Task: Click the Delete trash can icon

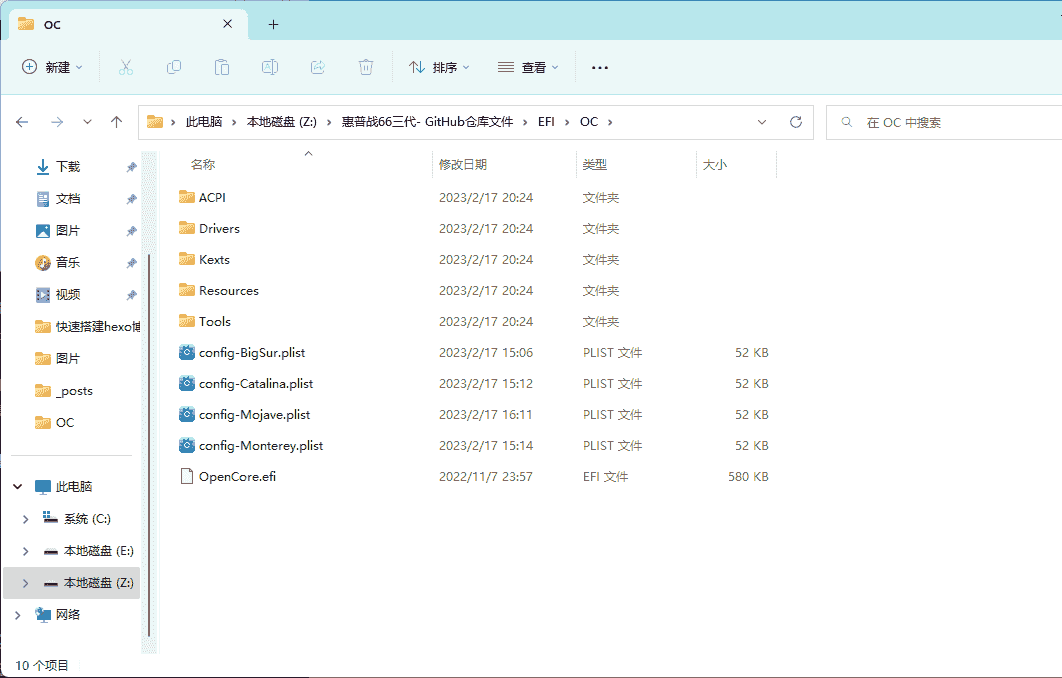Action: tap(366, 67)
